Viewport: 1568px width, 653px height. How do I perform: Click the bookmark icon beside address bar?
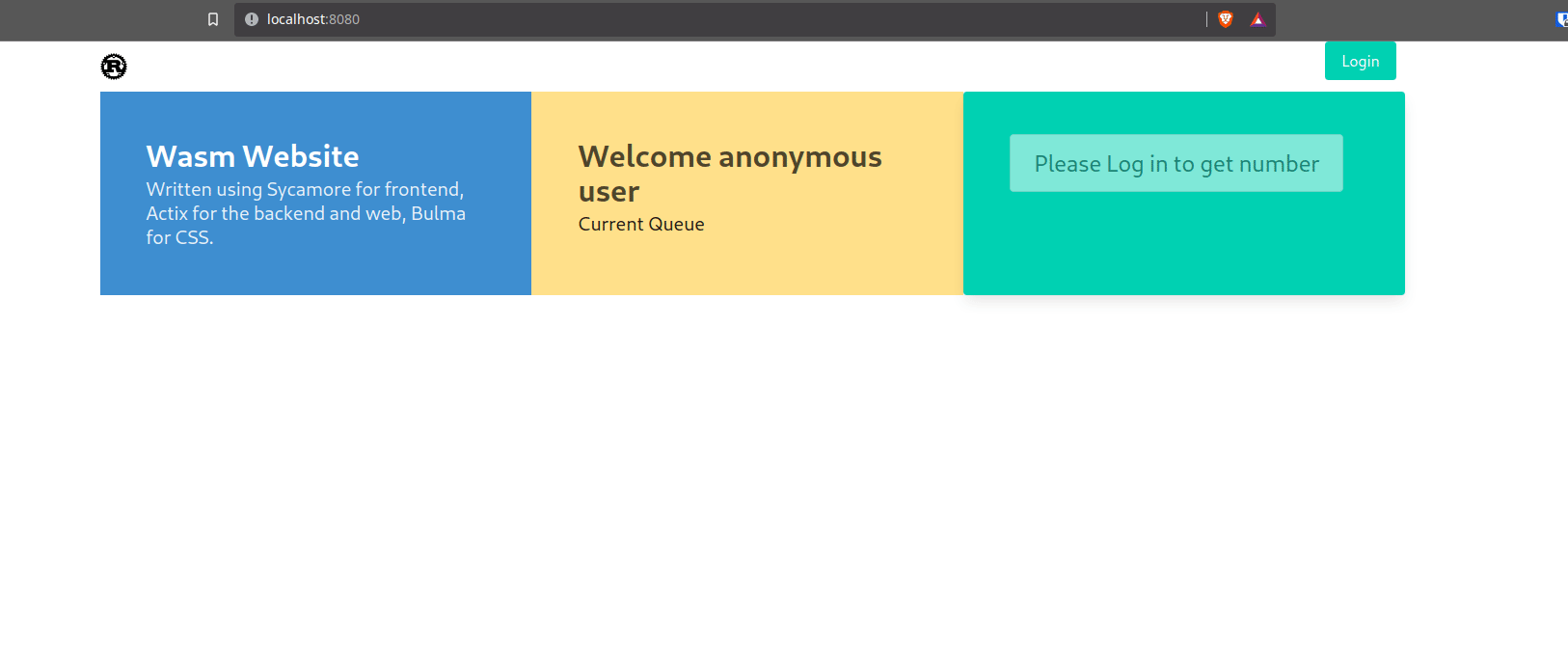click(213, 19)
